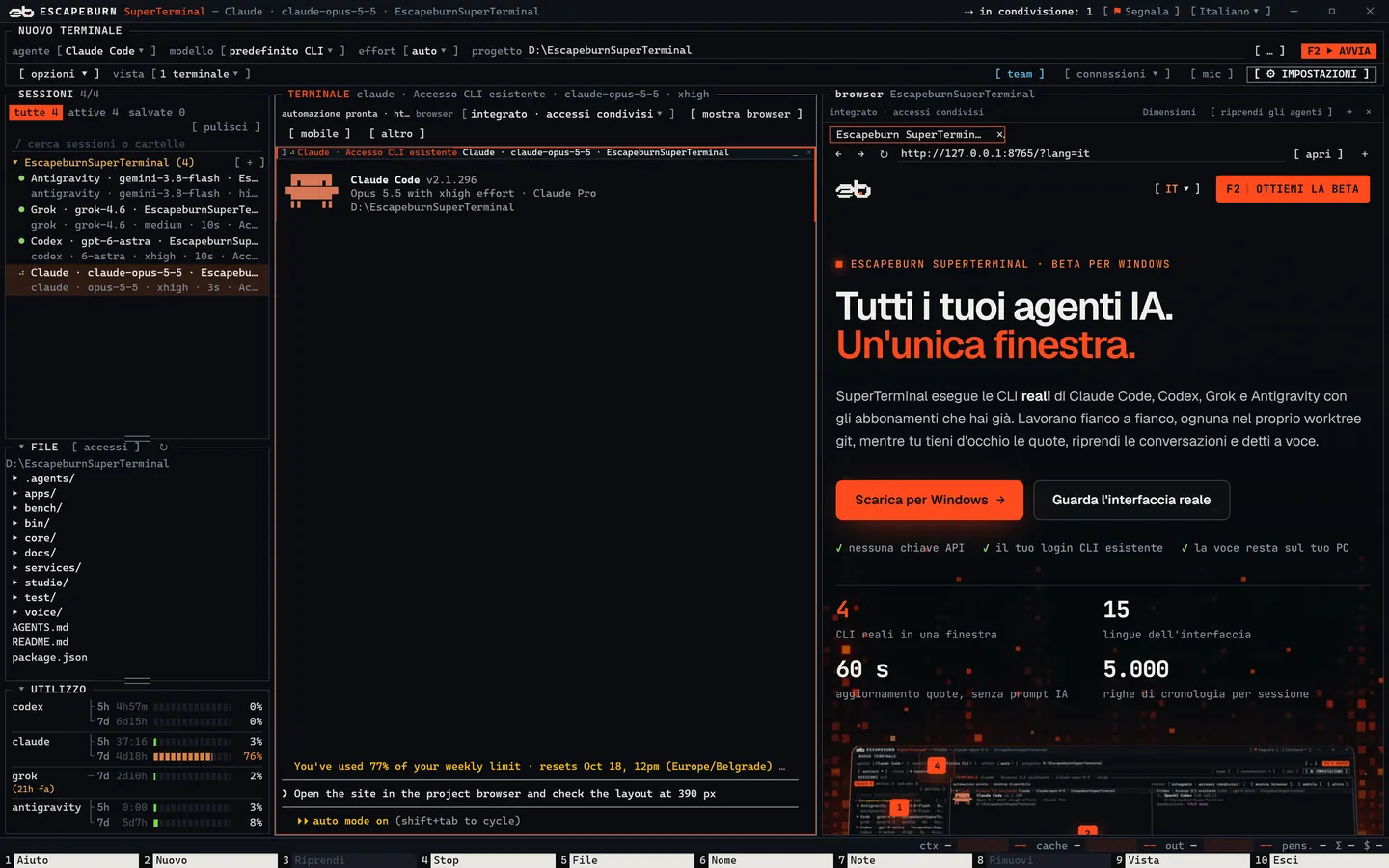Image resolution: width=1389 pixels, height=868 pixels.
Task: Click the ellipsis [ … ] button
Action: (x=1269, y=51)
